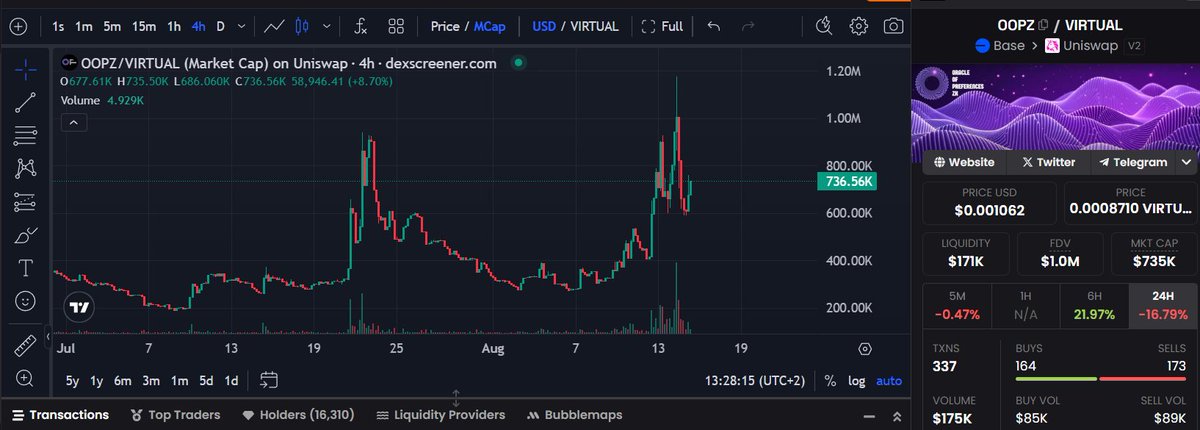Open the forecasting and measurement tools
Screen dimensions: 1200x430
[x=26, y=202]
